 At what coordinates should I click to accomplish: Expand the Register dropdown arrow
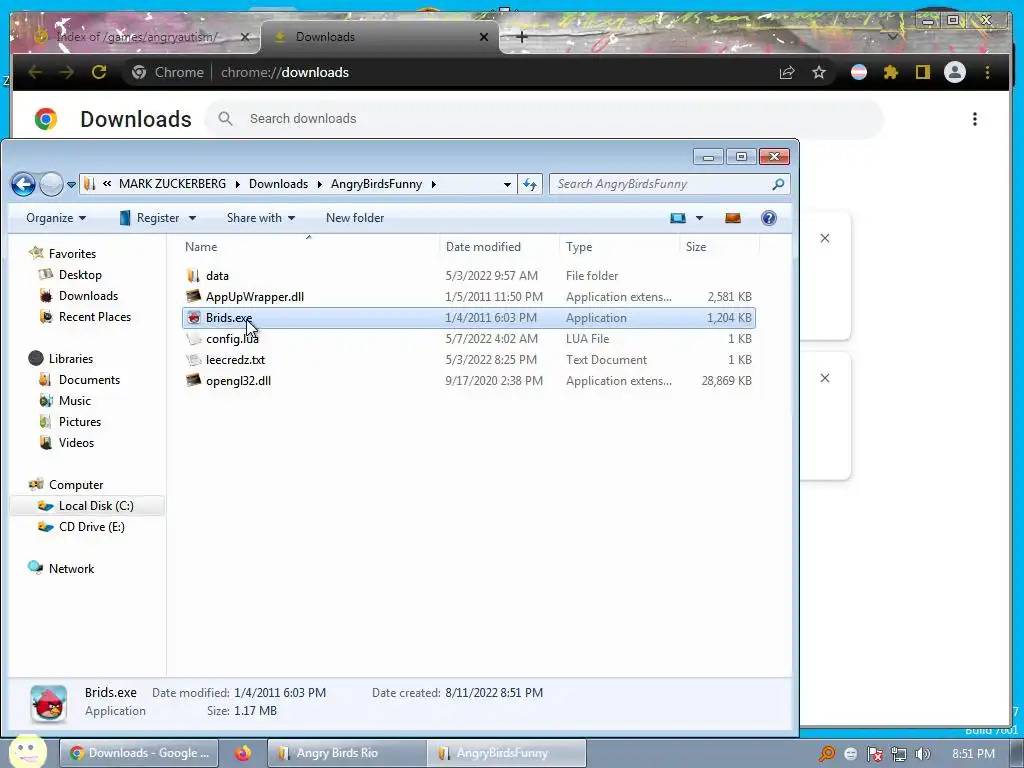192,218
